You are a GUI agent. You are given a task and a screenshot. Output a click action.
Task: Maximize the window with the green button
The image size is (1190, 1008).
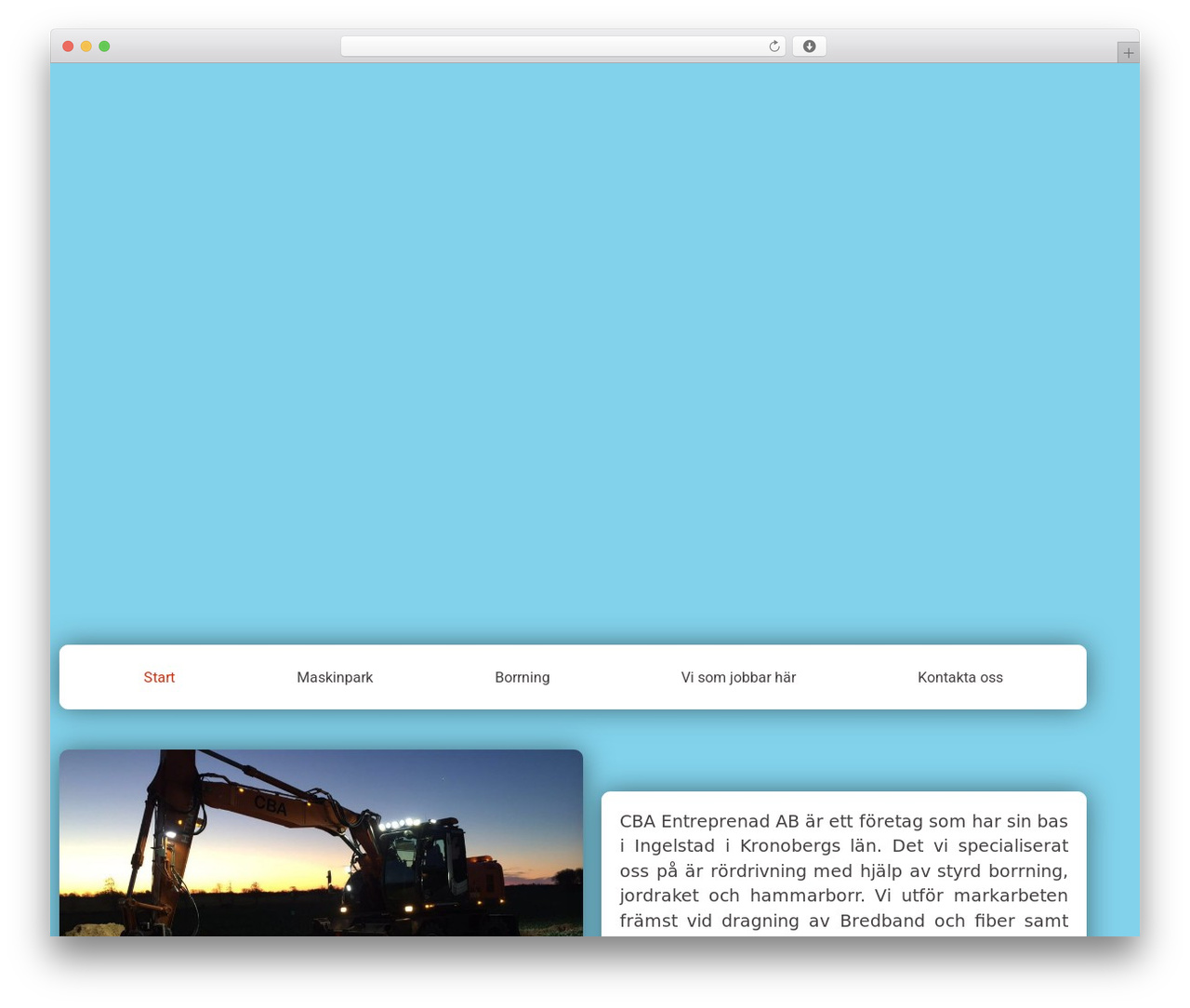[x=104, y=46]
